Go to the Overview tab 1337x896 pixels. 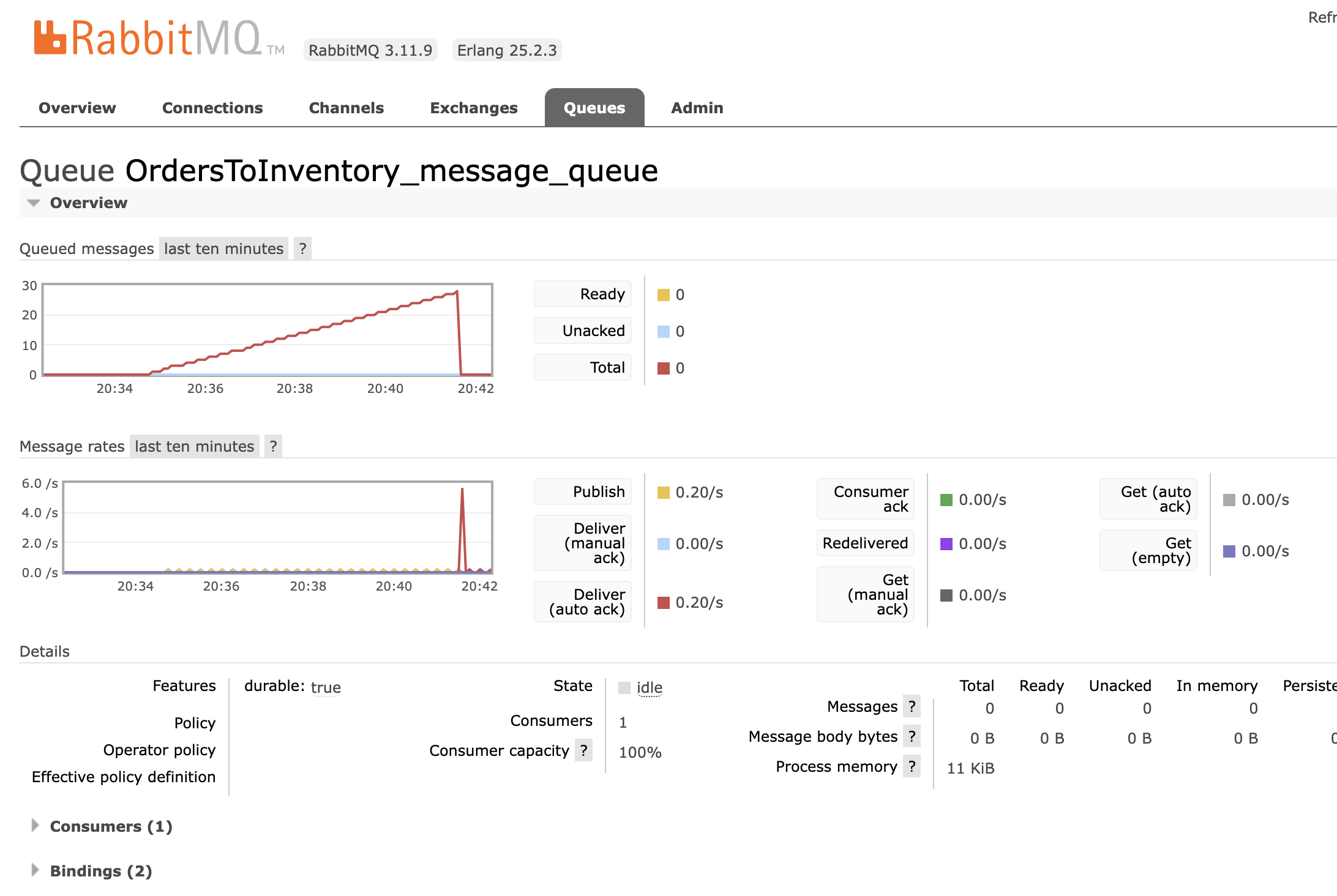(77, 108)
